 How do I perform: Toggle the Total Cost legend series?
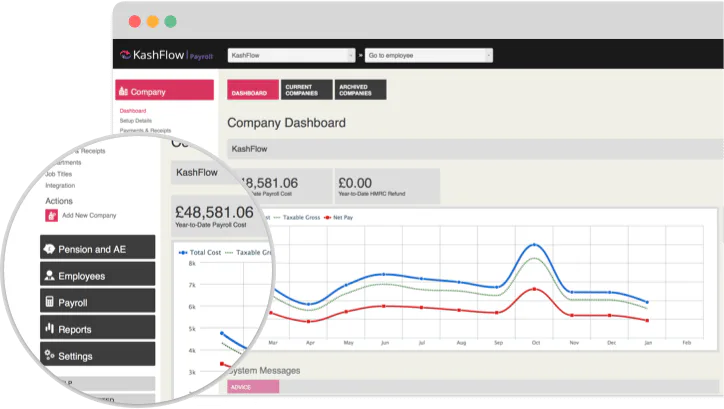coord(200,253)
